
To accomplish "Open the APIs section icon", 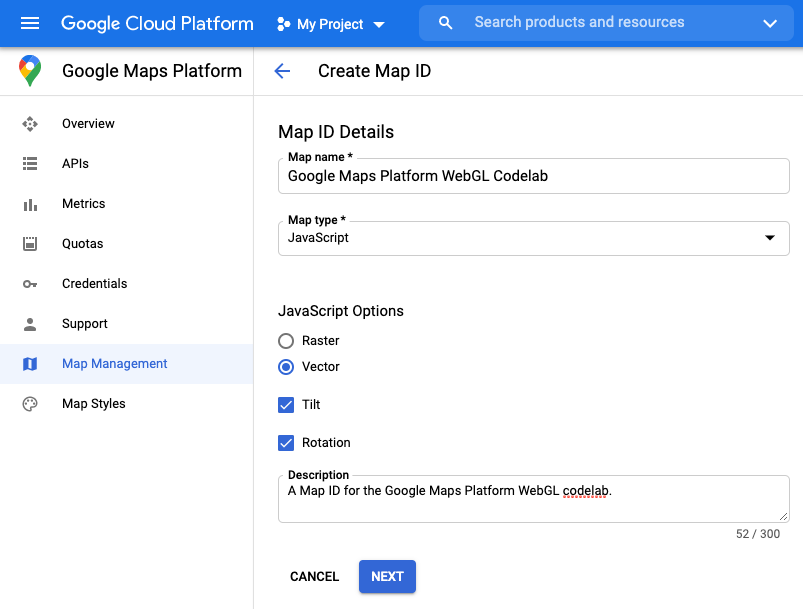I will 31,163.
